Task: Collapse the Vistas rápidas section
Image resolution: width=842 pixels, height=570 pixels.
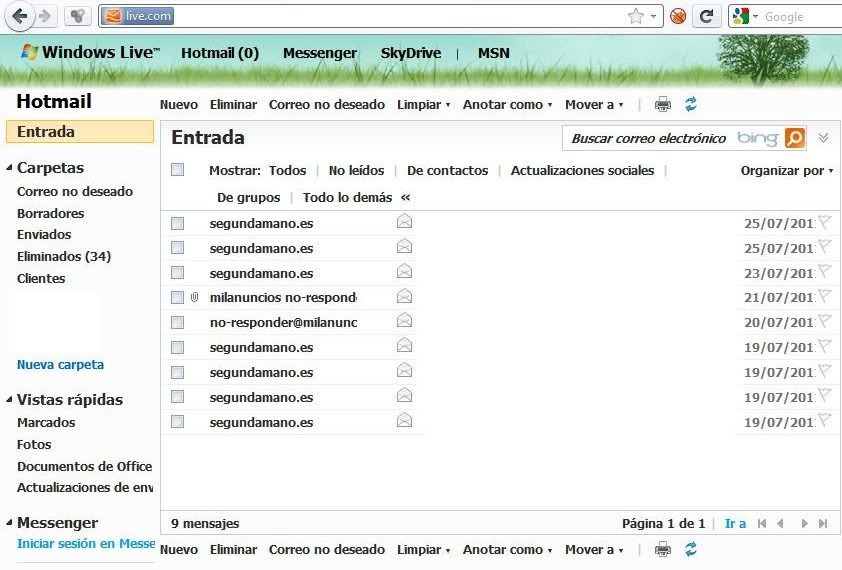Action: 9,400
